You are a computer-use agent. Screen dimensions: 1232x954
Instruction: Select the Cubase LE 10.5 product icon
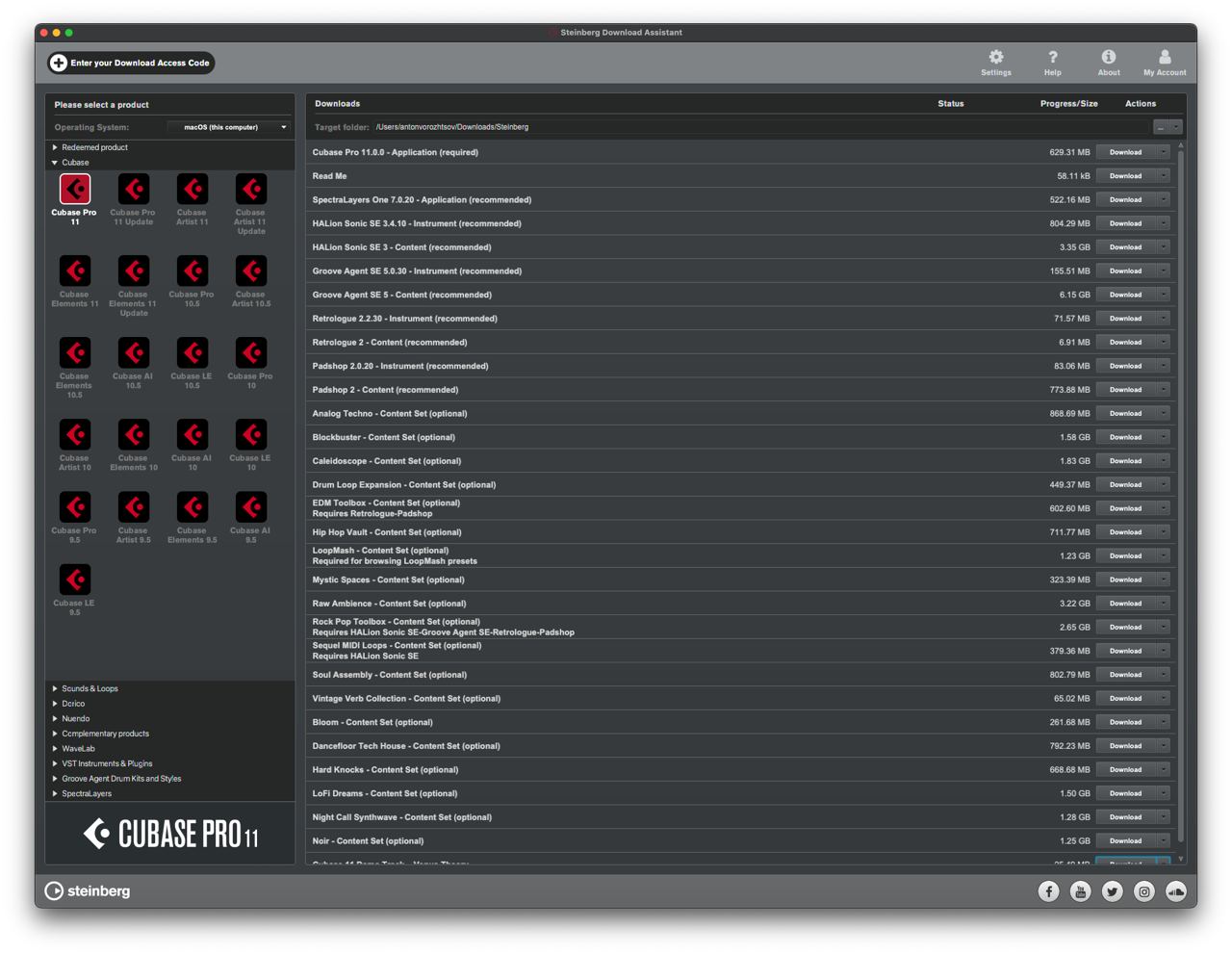(x=192, y=353)
